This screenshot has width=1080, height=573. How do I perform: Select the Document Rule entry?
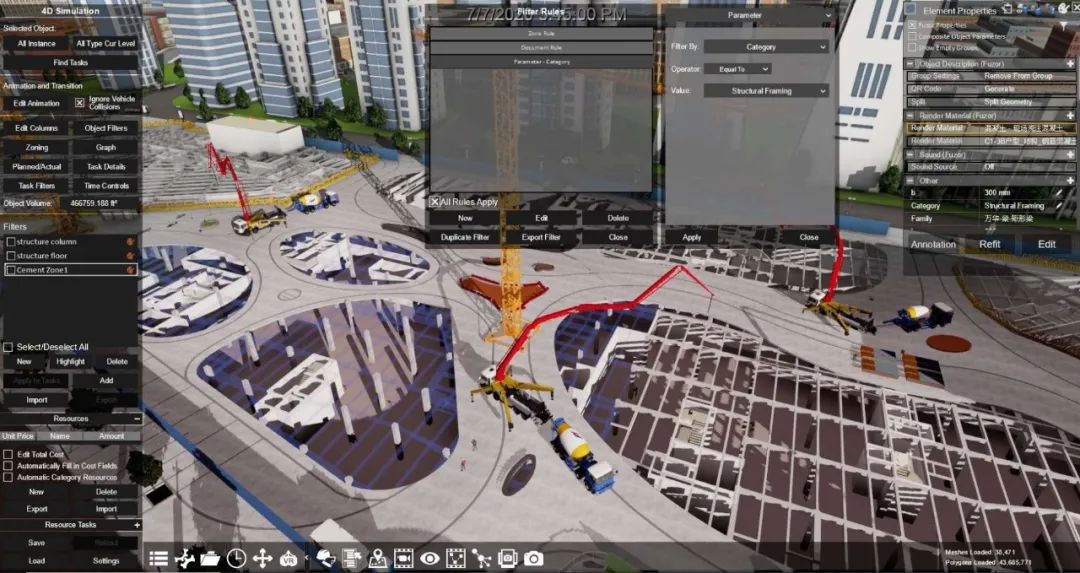coord(541,48)
